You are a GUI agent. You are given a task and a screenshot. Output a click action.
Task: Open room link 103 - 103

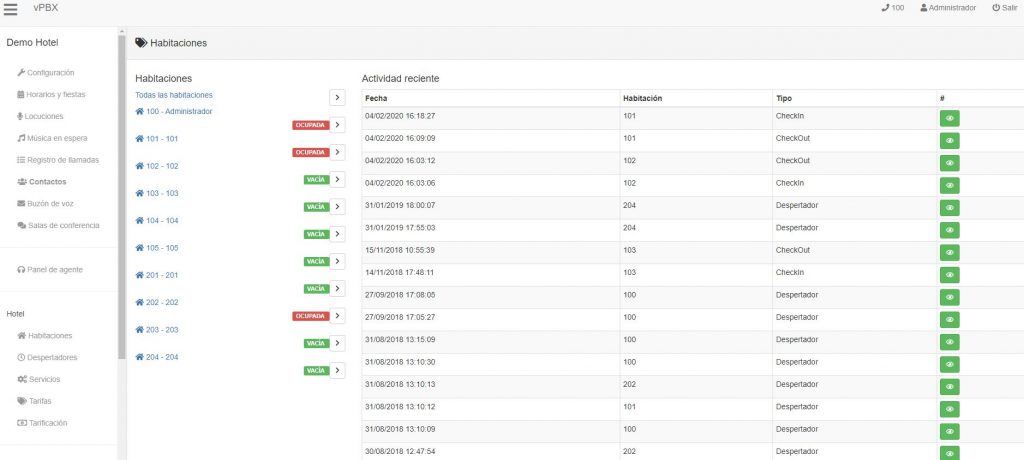pyautogui.click(x=156, y=193)
